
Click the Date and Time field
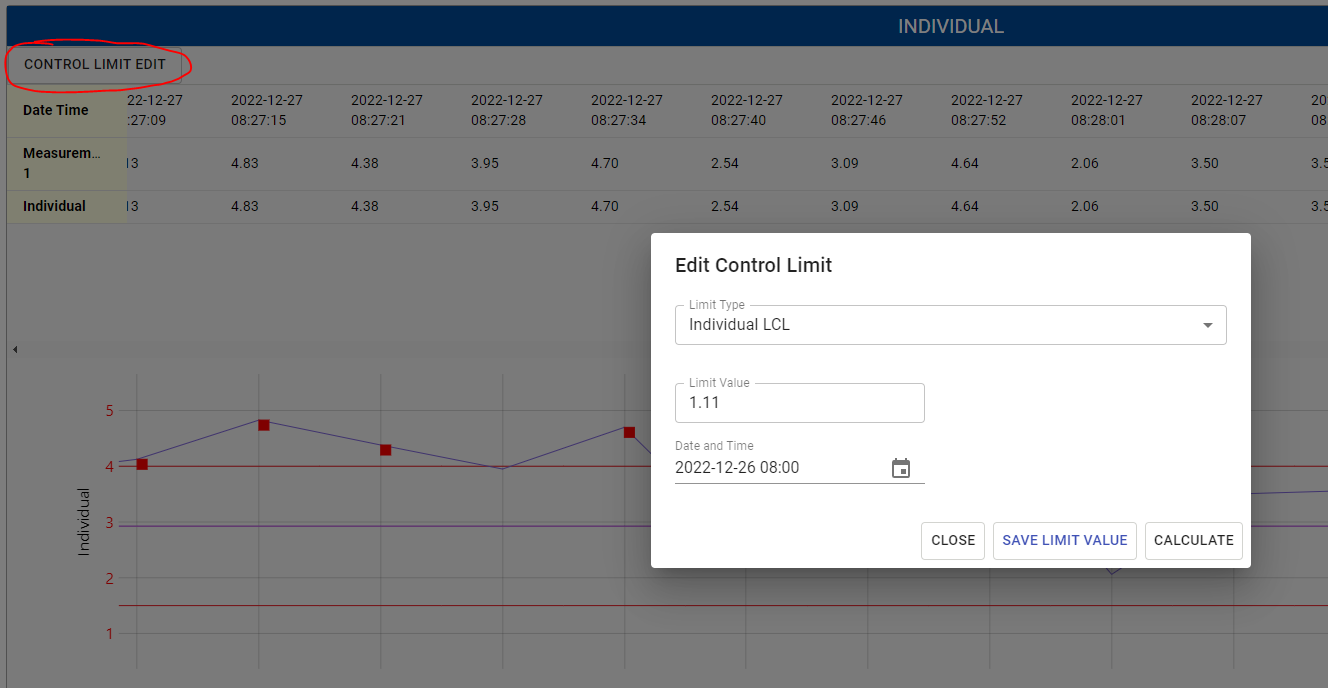tap(780, 468)
